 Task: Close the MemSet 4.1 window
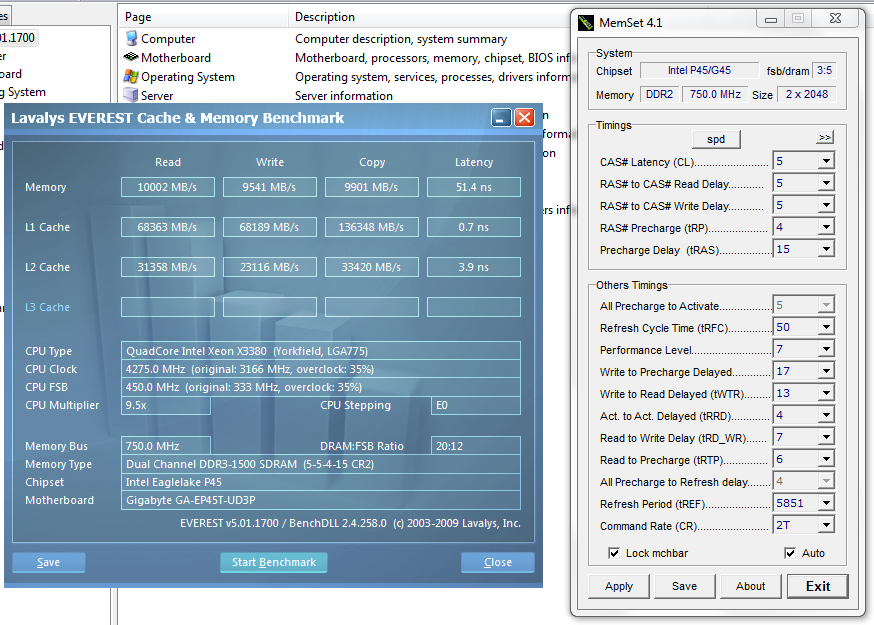835,19
